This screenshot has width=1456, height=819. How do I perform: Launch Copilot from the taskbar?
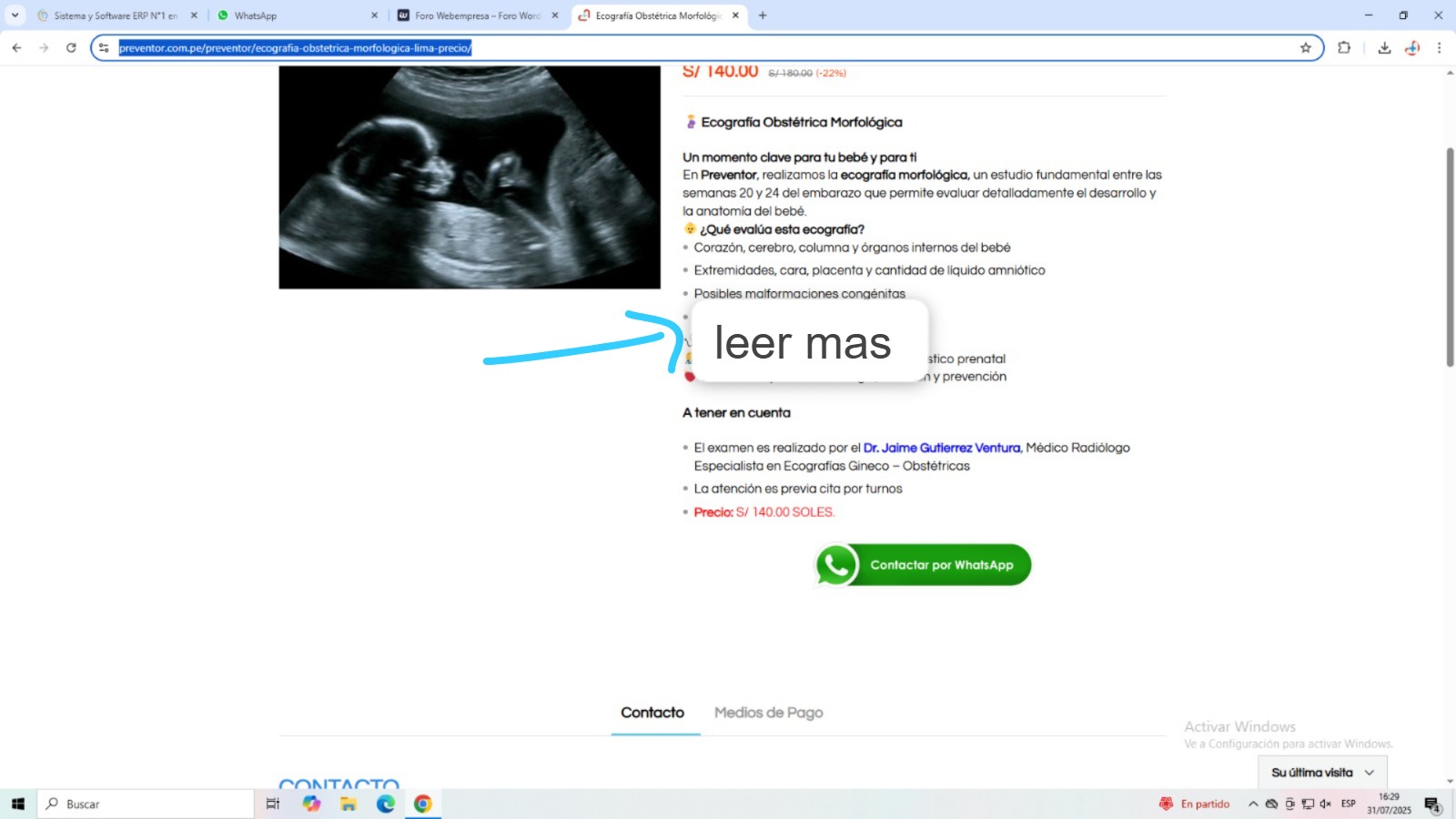click(x=312, y=804)
